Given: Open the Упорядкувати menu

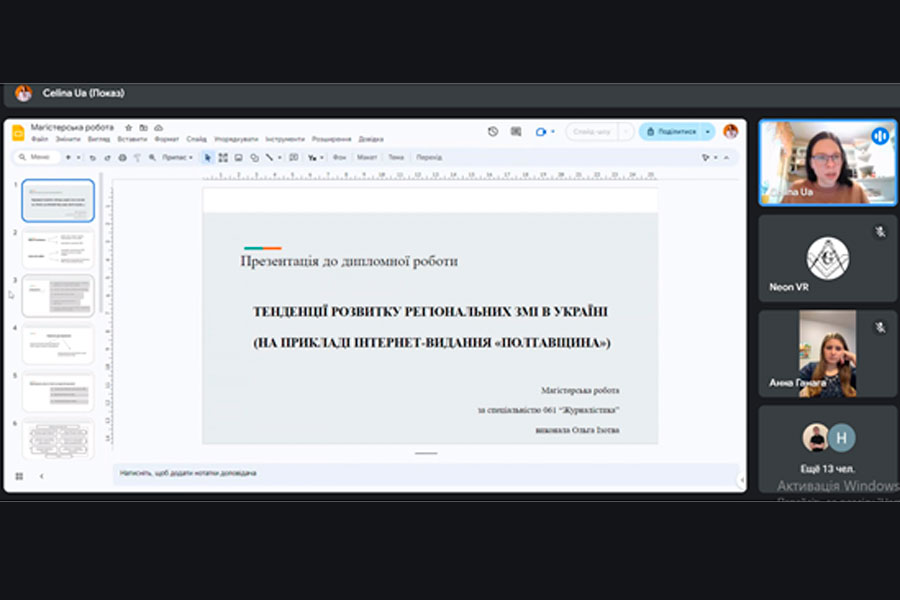Looking at the screenshot, I should tap(236, 140).
